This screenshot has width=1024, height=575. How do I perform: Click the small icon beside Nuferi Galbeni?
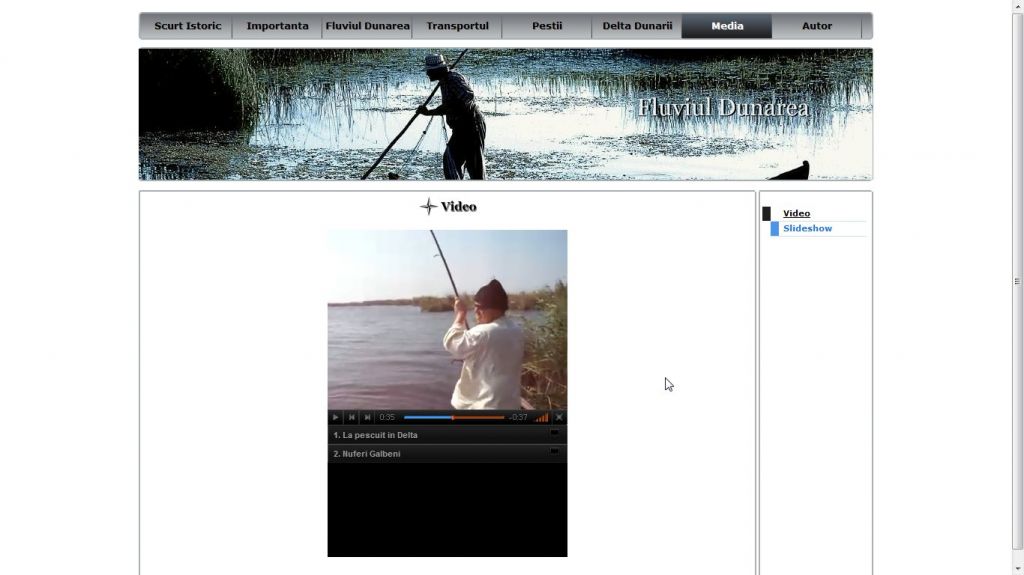pos(554,452)
